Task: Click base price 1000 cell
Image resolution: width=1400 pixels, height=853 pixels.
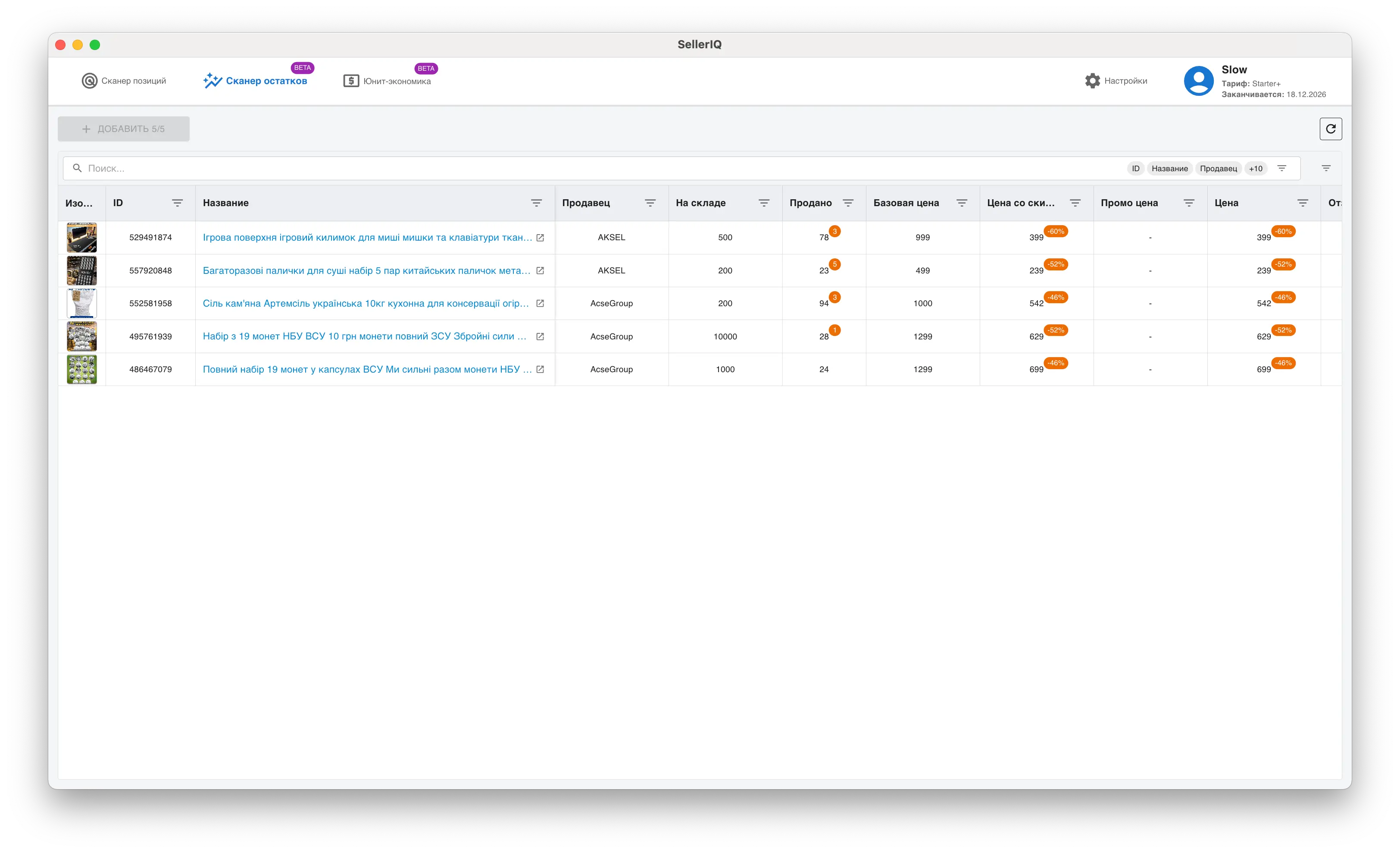Action: 923,304
